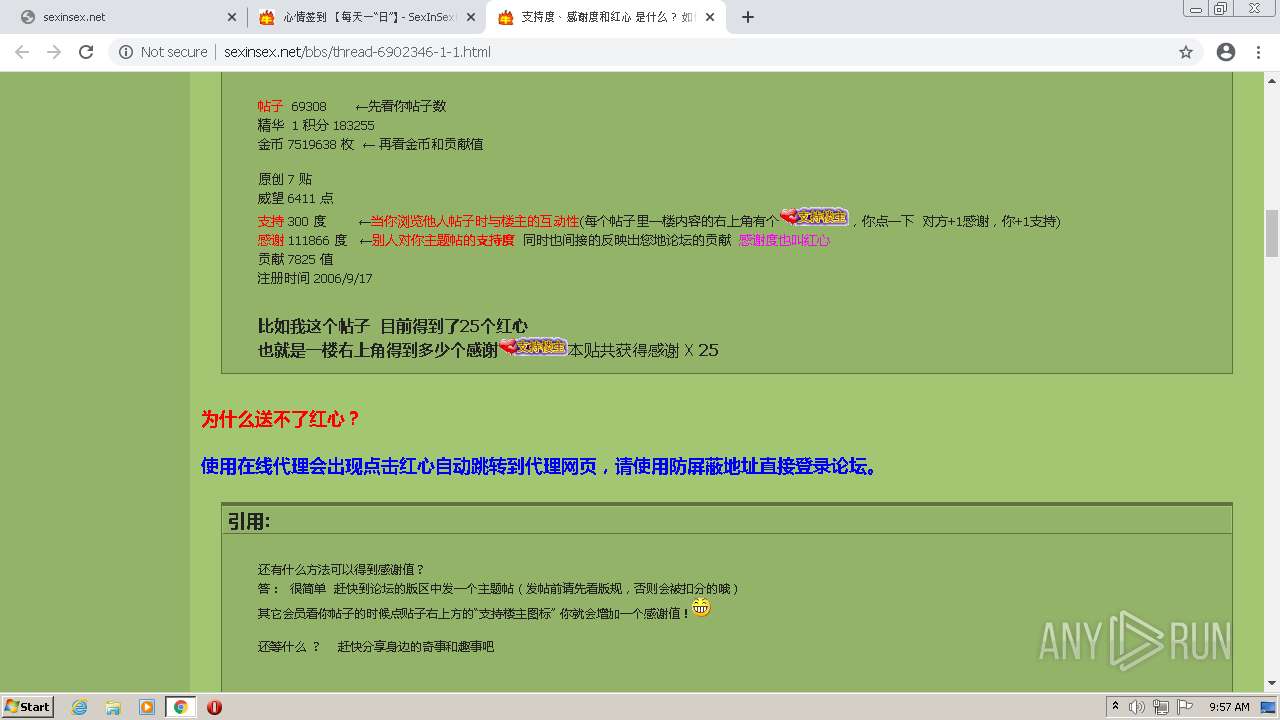
Task: Click the 支持楼主 badge near 本贴共获得感谢
Action: pos(533,346)
